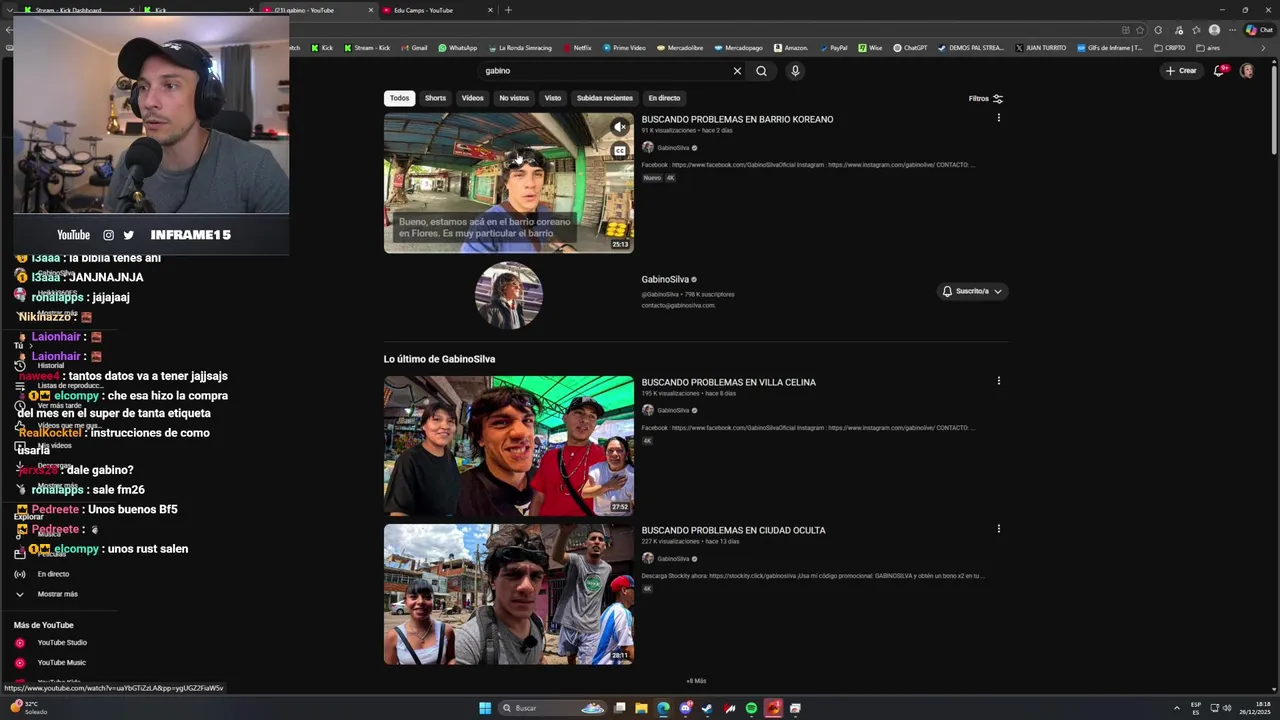Click the Villa Celina video thumbnail
The height and width of the screenshot is (720, 1280).
pyautogui.click(x=509, y=446)
